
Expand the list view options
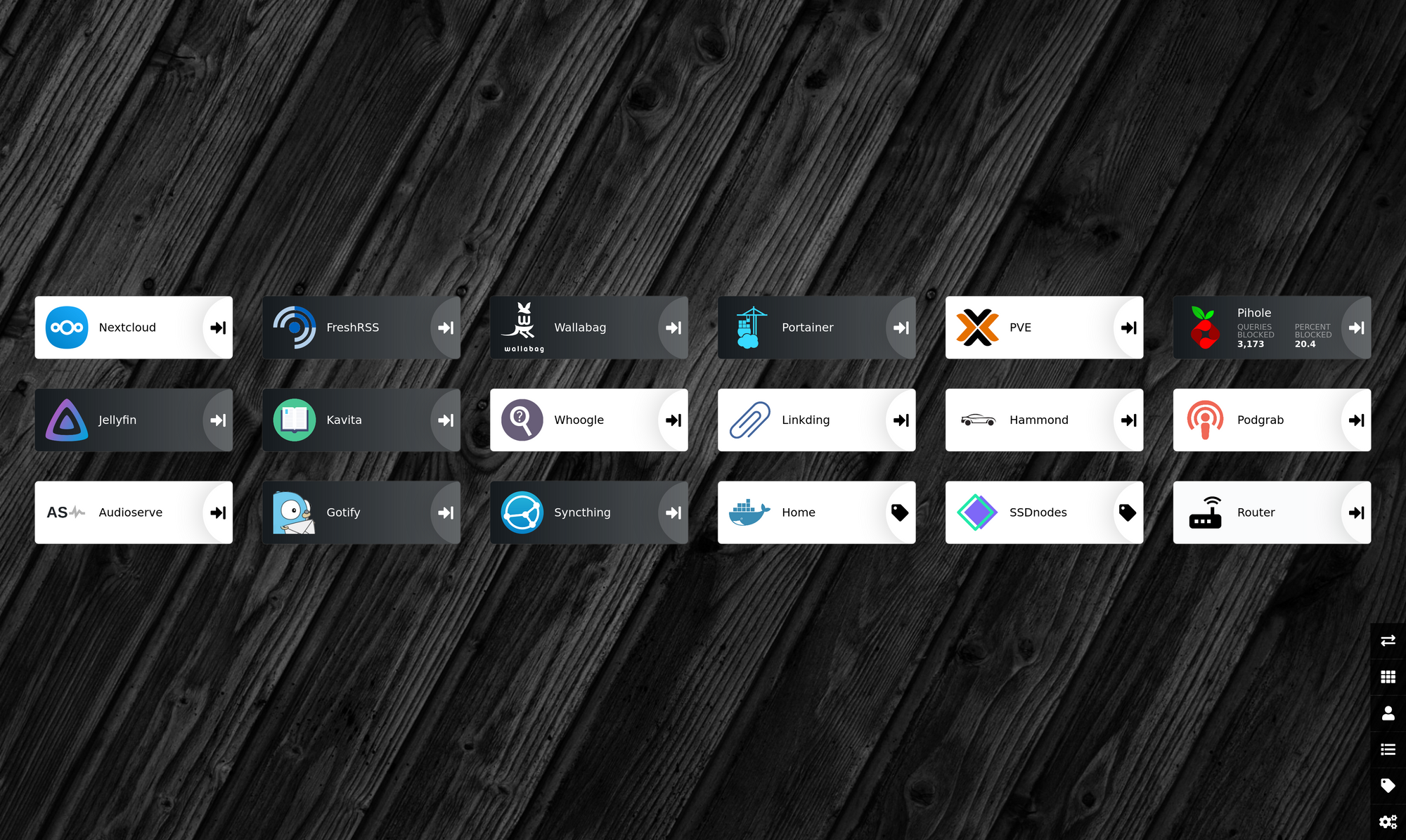[x=1388, y=749]
